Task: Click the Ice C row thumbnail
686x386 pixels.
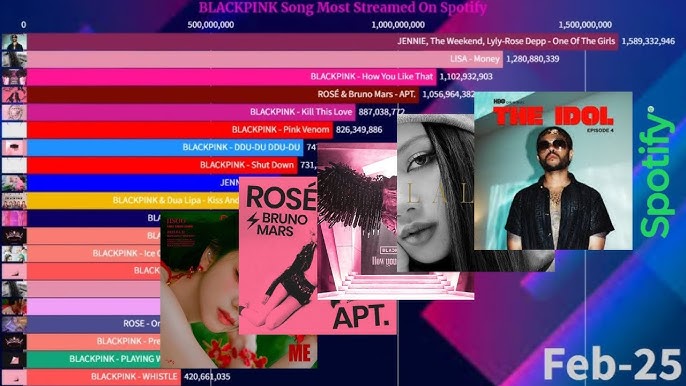Action: 14,253
